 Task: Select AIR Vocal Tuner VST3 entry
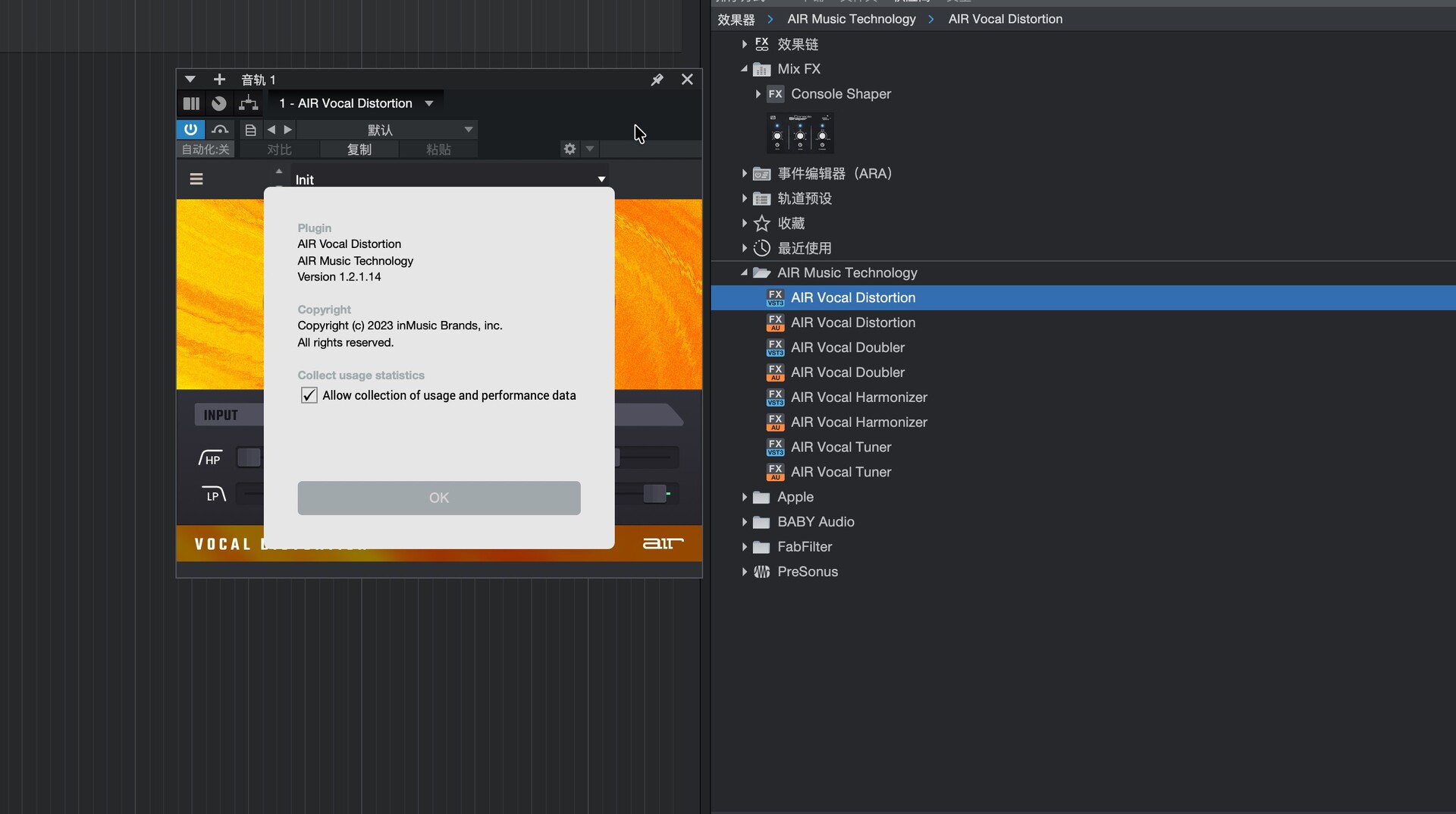coord(840,448)
